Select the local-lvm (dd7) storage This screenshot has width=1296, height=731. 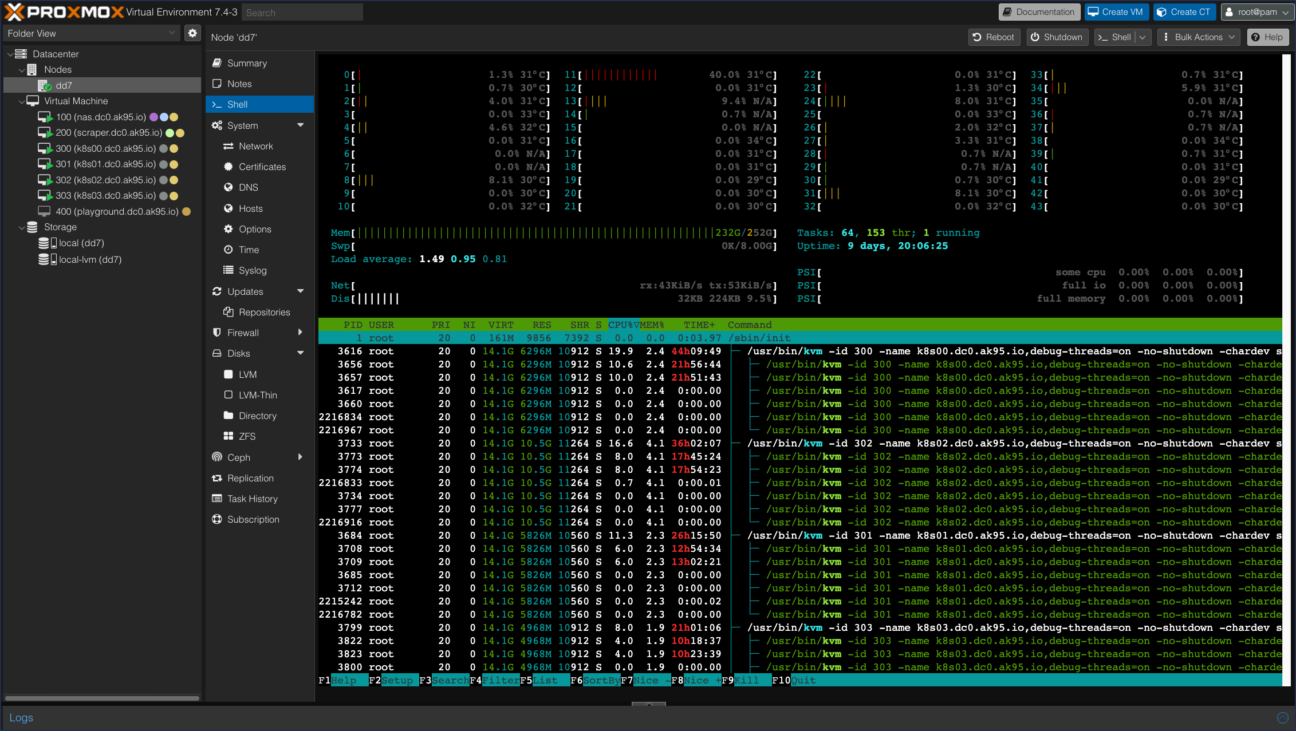click(101, 259)
